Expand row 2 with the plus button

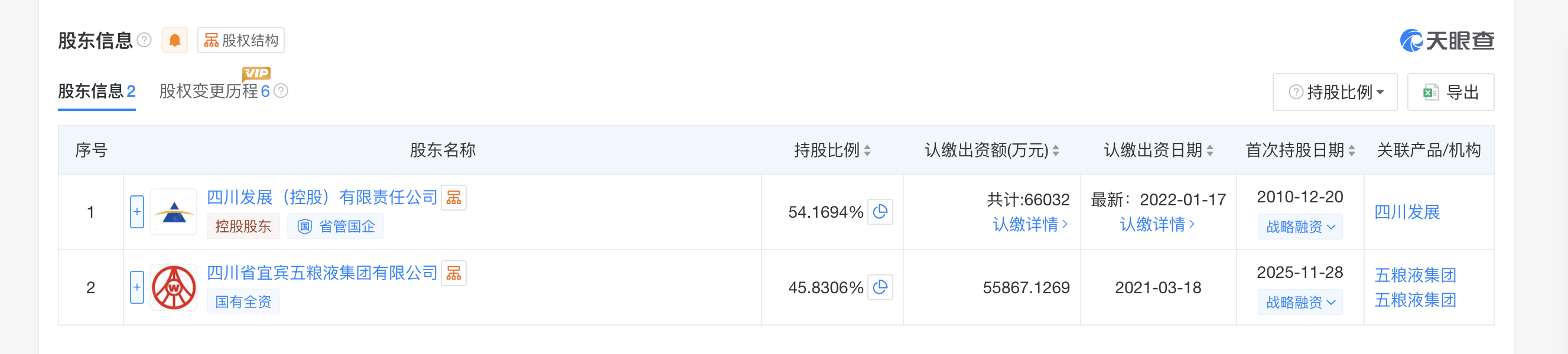tap(137, 287)
